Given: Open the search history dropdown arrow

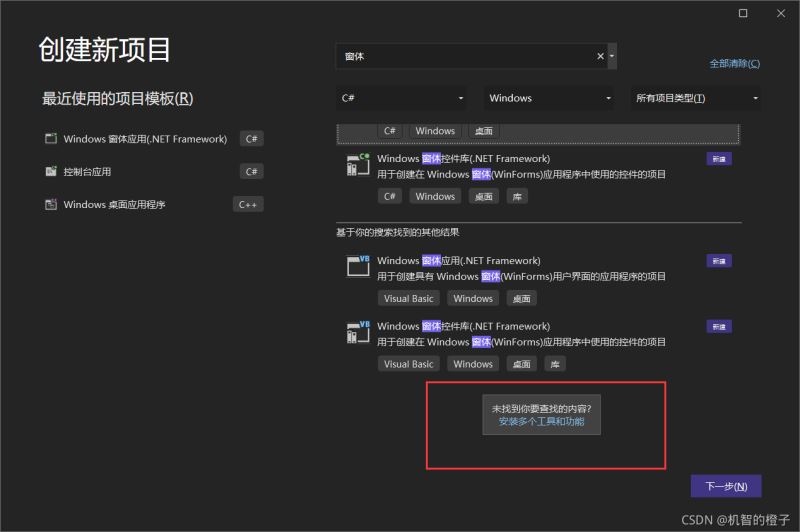Looking at the screenshot, I should click(x=612, y=56).
